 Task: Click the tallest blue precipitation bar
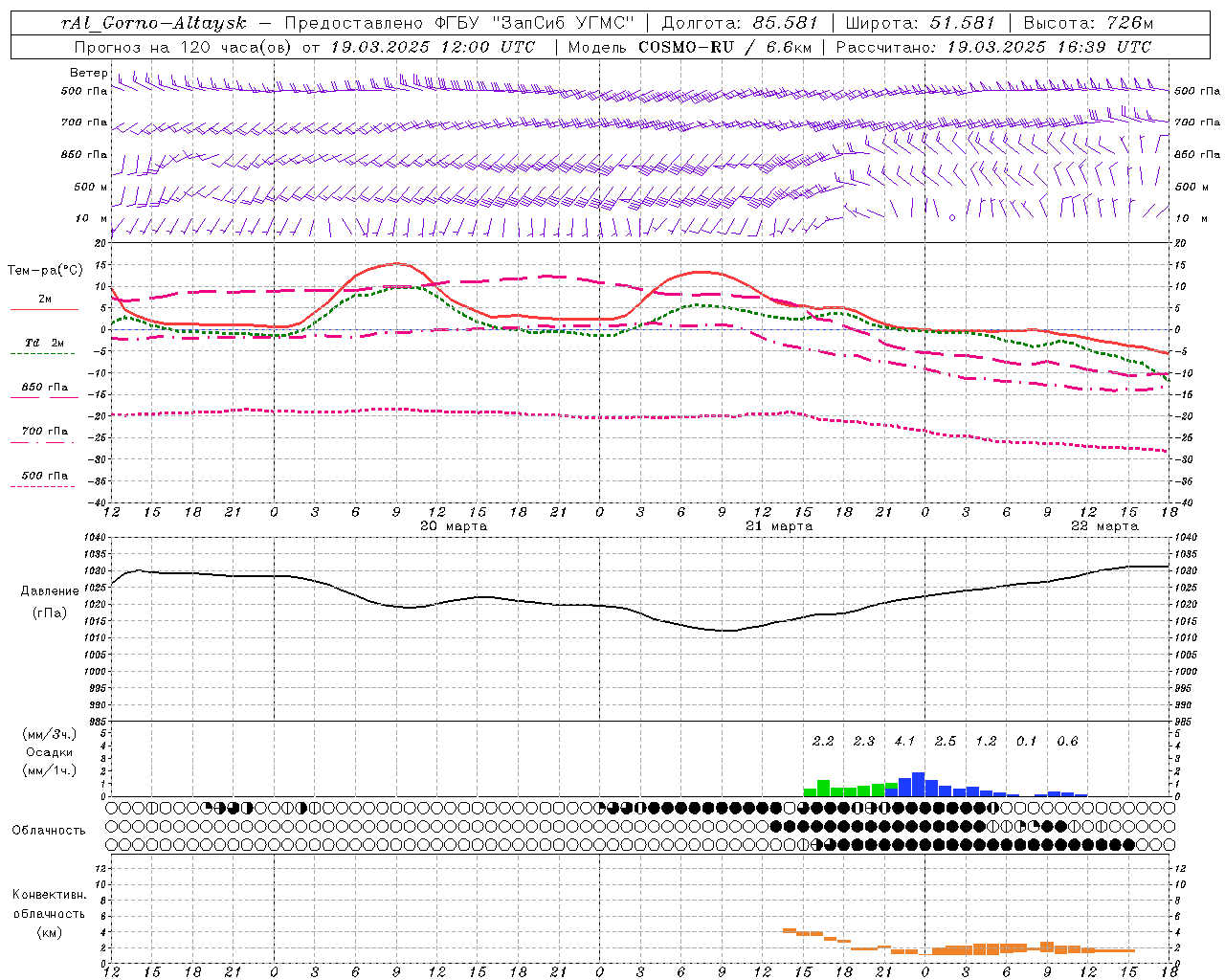pyautogui.click(x=918, y=785)
